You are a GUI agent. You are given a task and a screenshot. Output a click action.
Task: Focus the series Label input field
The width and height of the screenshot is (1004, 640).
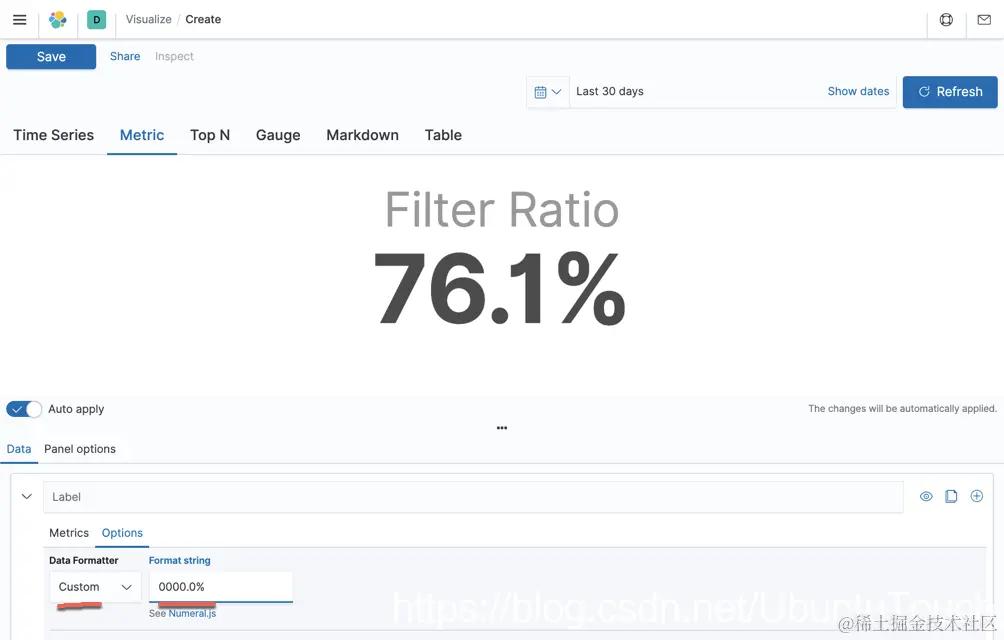tap(473, 497)
